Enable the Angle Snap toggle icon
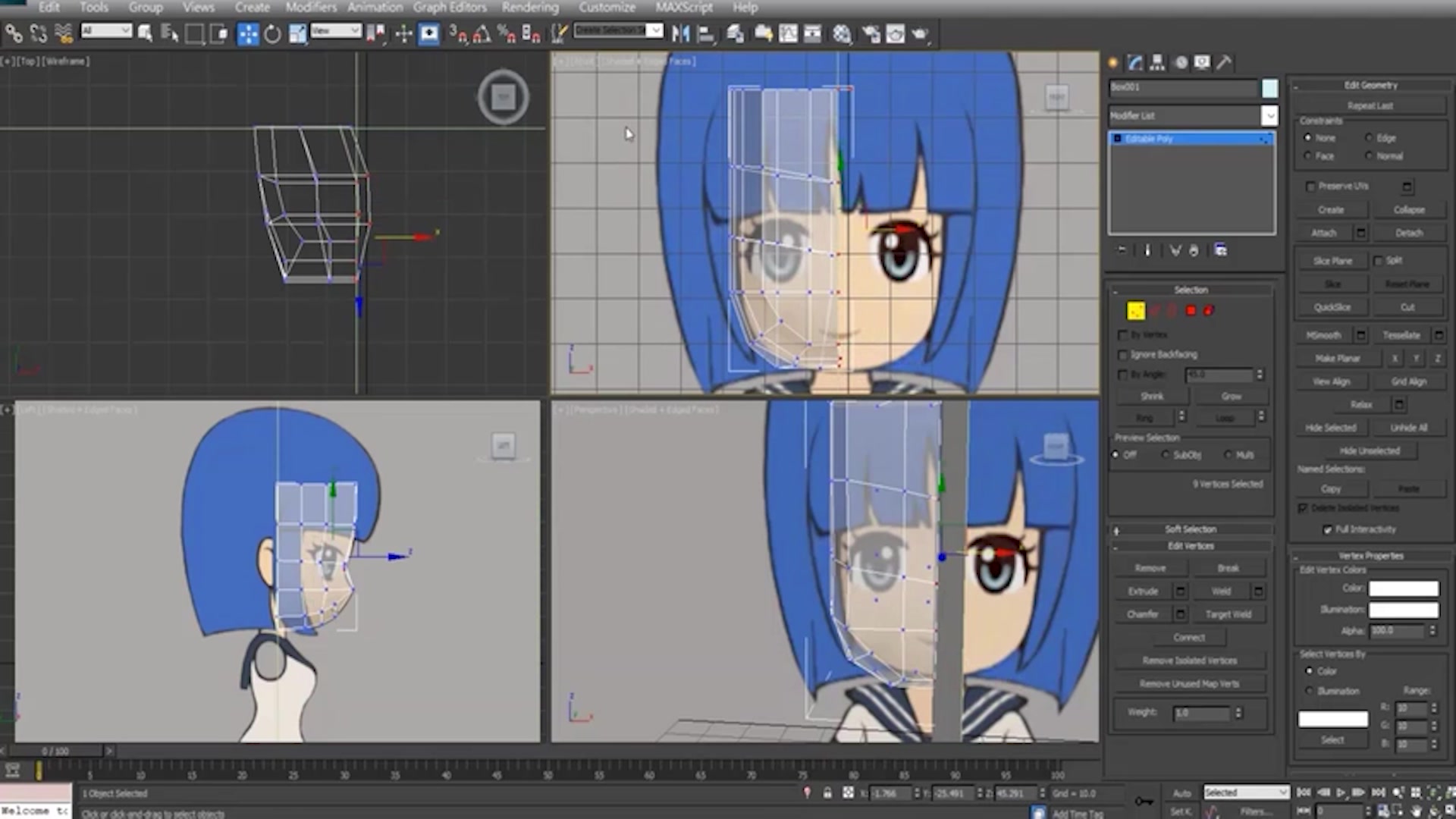 (482, 34)
